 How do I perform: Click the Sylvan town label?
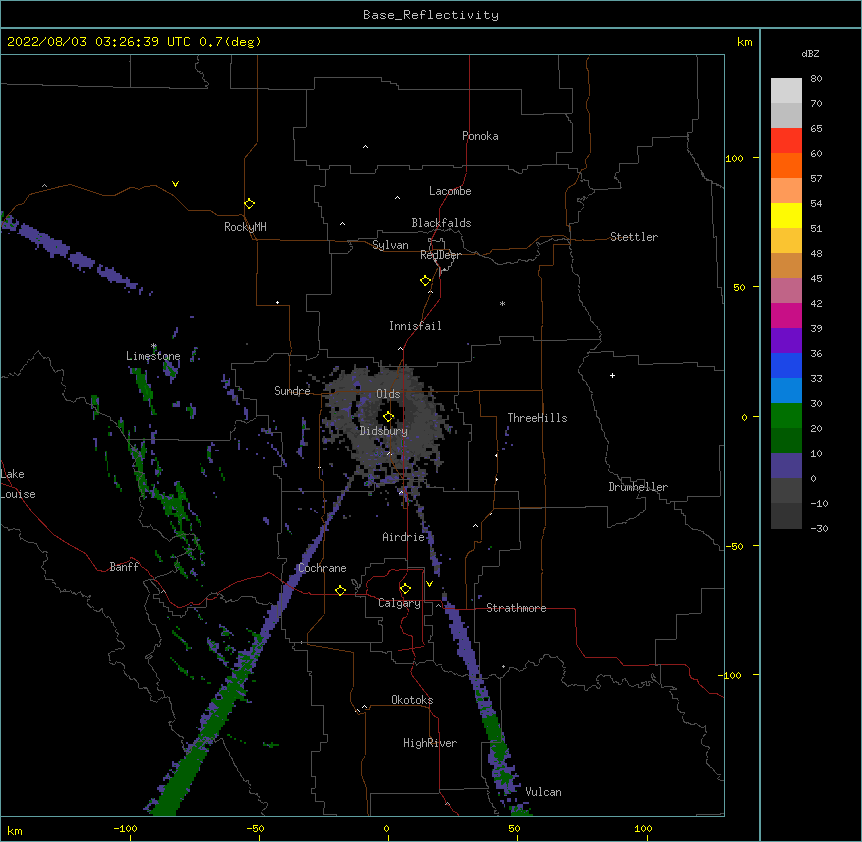[x=390, y=245]
